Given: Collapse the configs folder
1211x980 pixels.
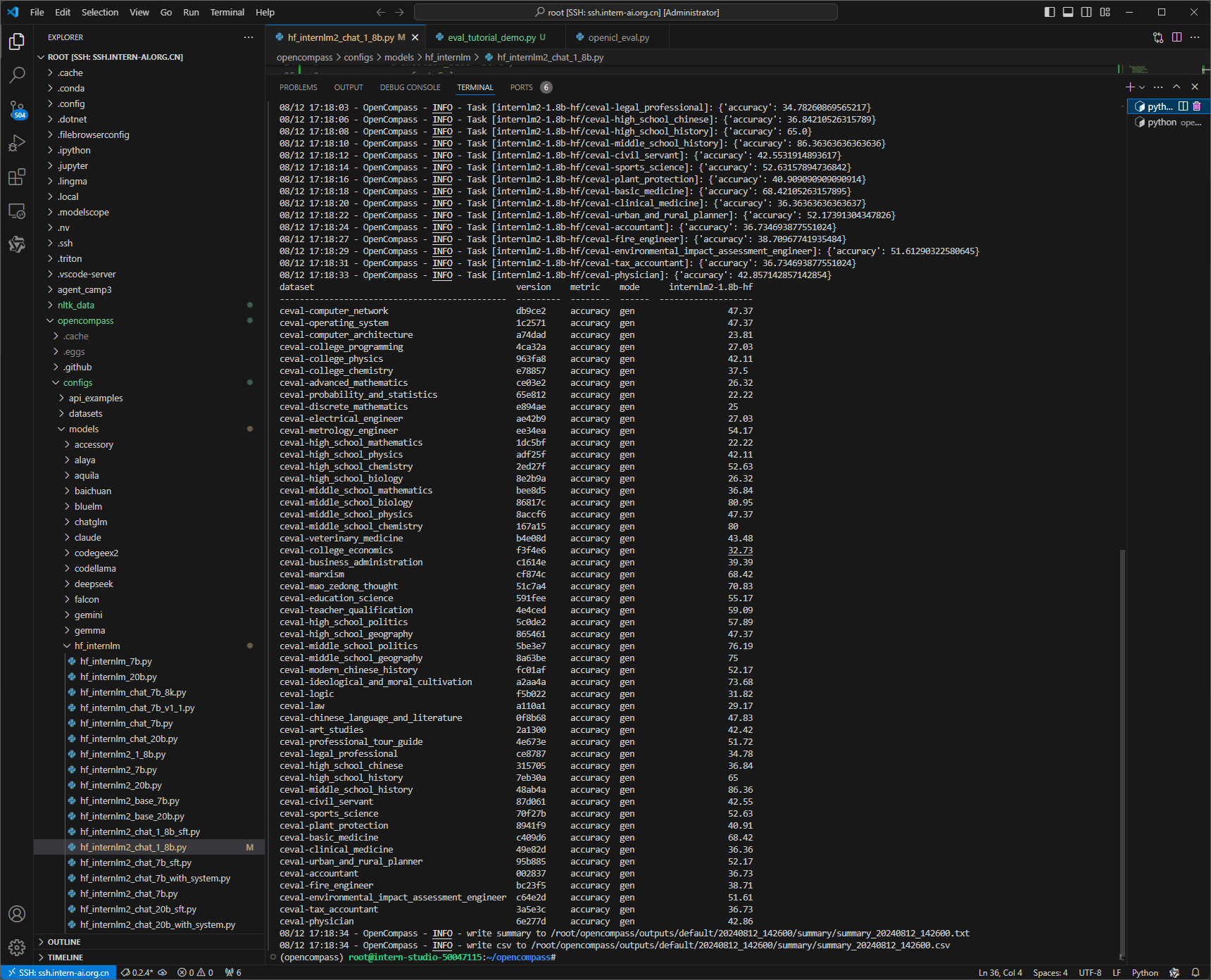Looking at the screenshot, I should click(149, 382).
